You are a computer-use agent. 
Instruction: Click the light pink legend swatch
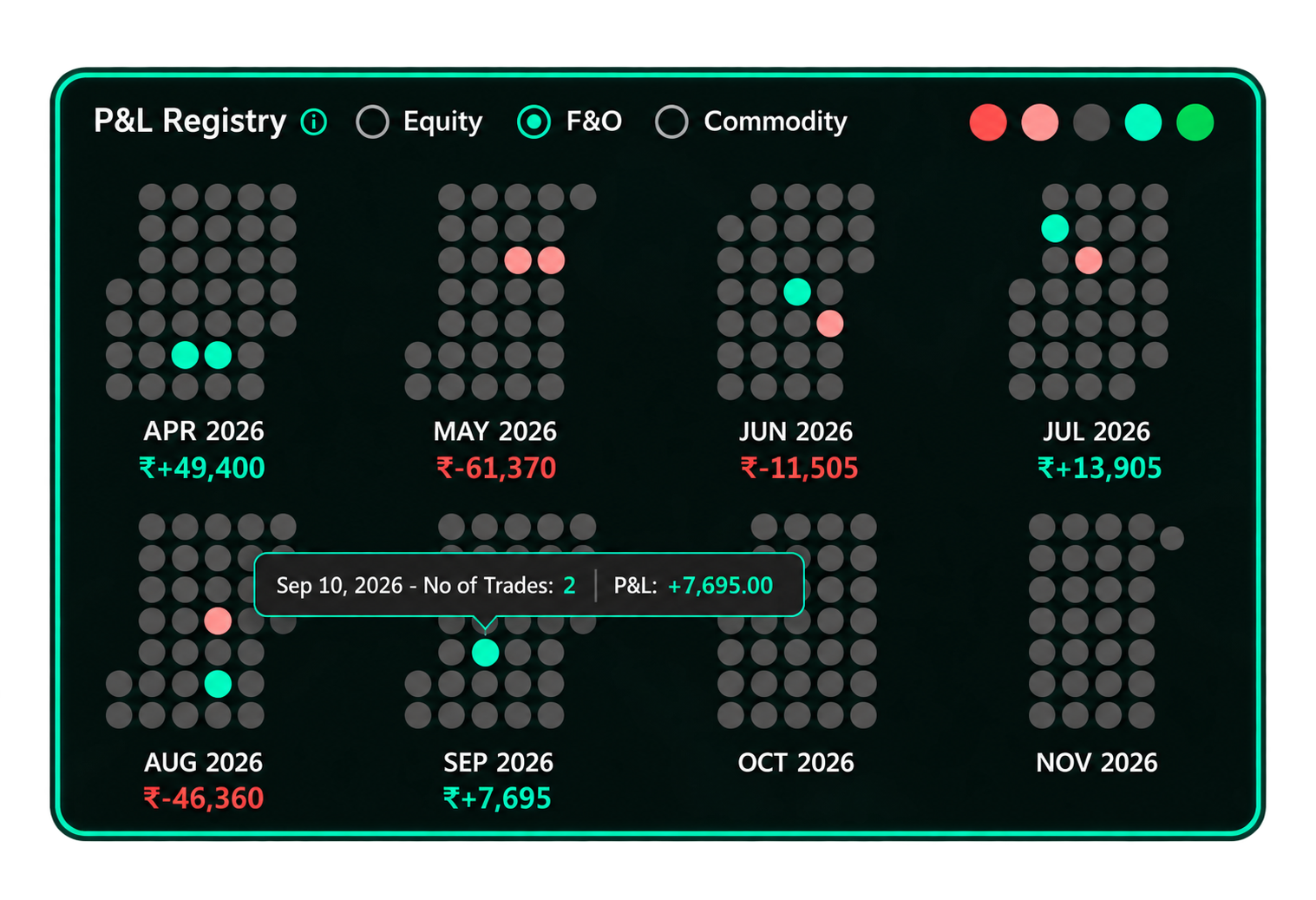pyautogui.click(x=1039, y=122)
